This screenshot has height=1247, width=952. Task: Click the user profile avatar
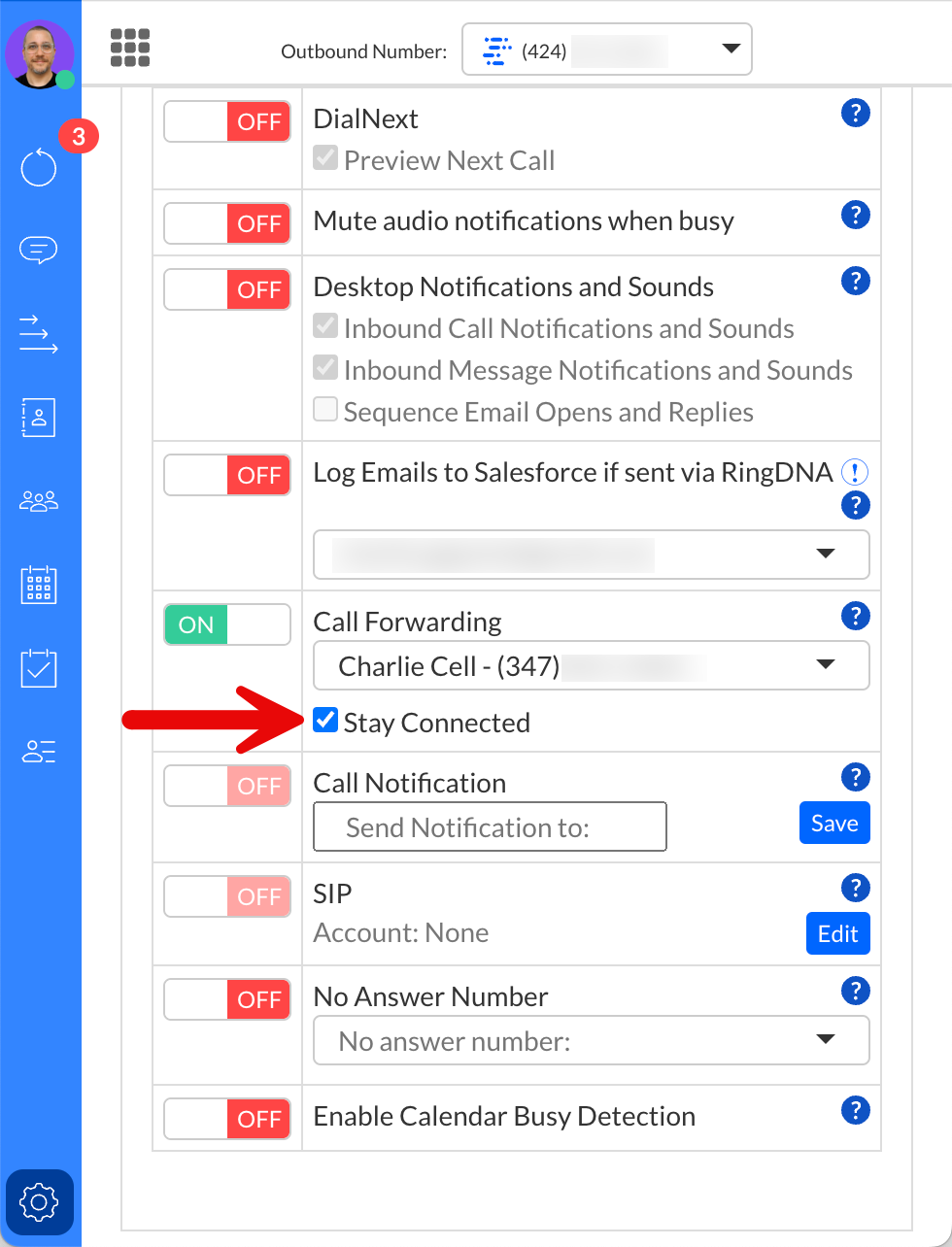[x=40, y=54]
